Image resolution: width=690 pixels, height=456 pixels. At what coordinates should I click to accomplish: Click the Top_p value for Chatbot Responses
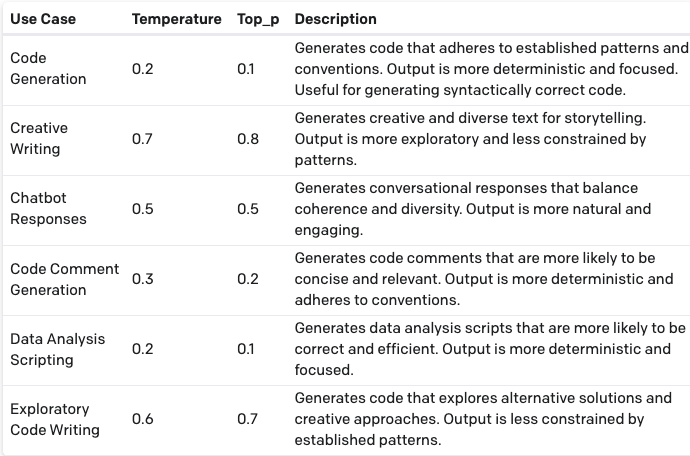pos(248,209)
